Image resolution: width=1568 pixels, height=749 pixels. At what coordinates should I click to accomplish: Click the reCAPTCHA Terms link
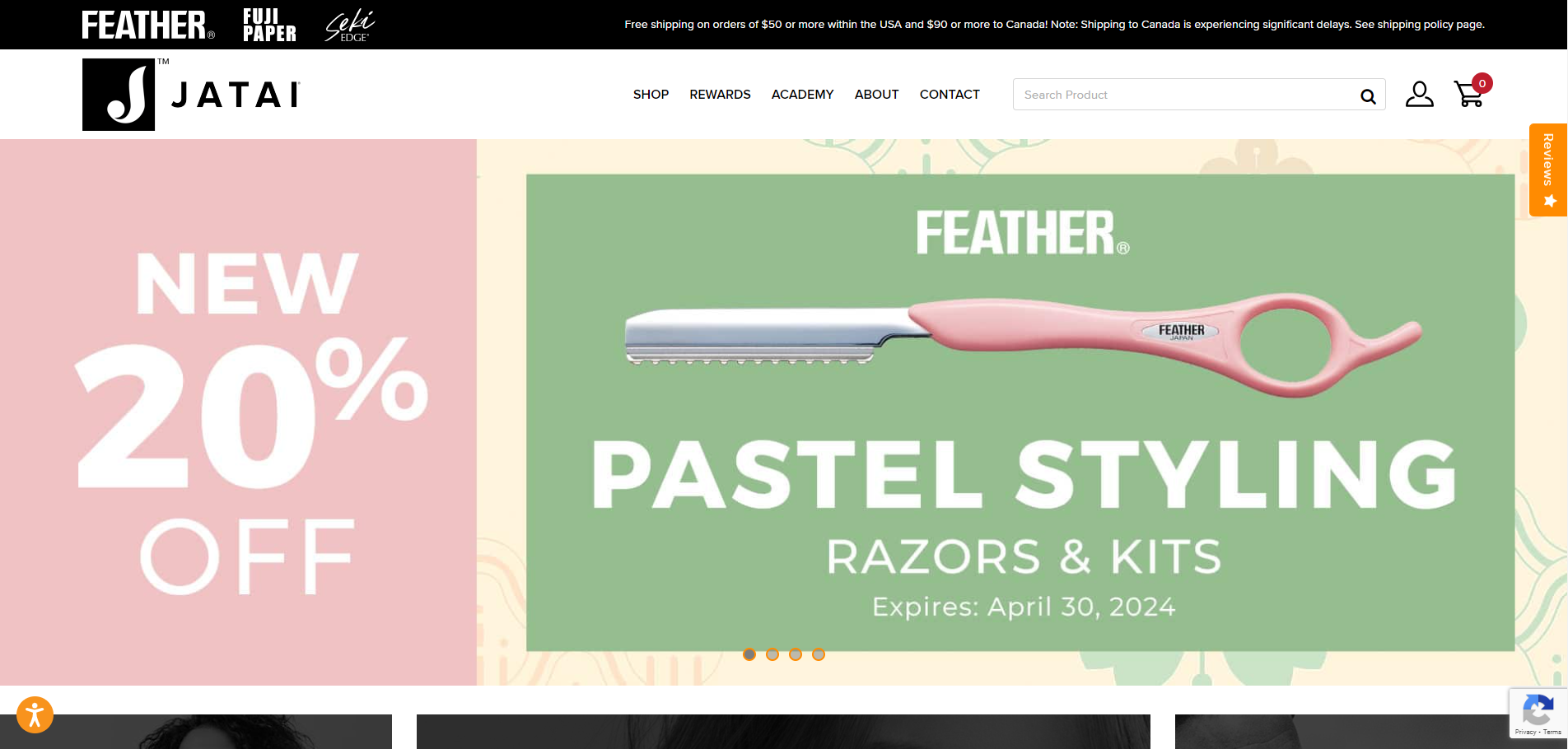point(1552,732)
